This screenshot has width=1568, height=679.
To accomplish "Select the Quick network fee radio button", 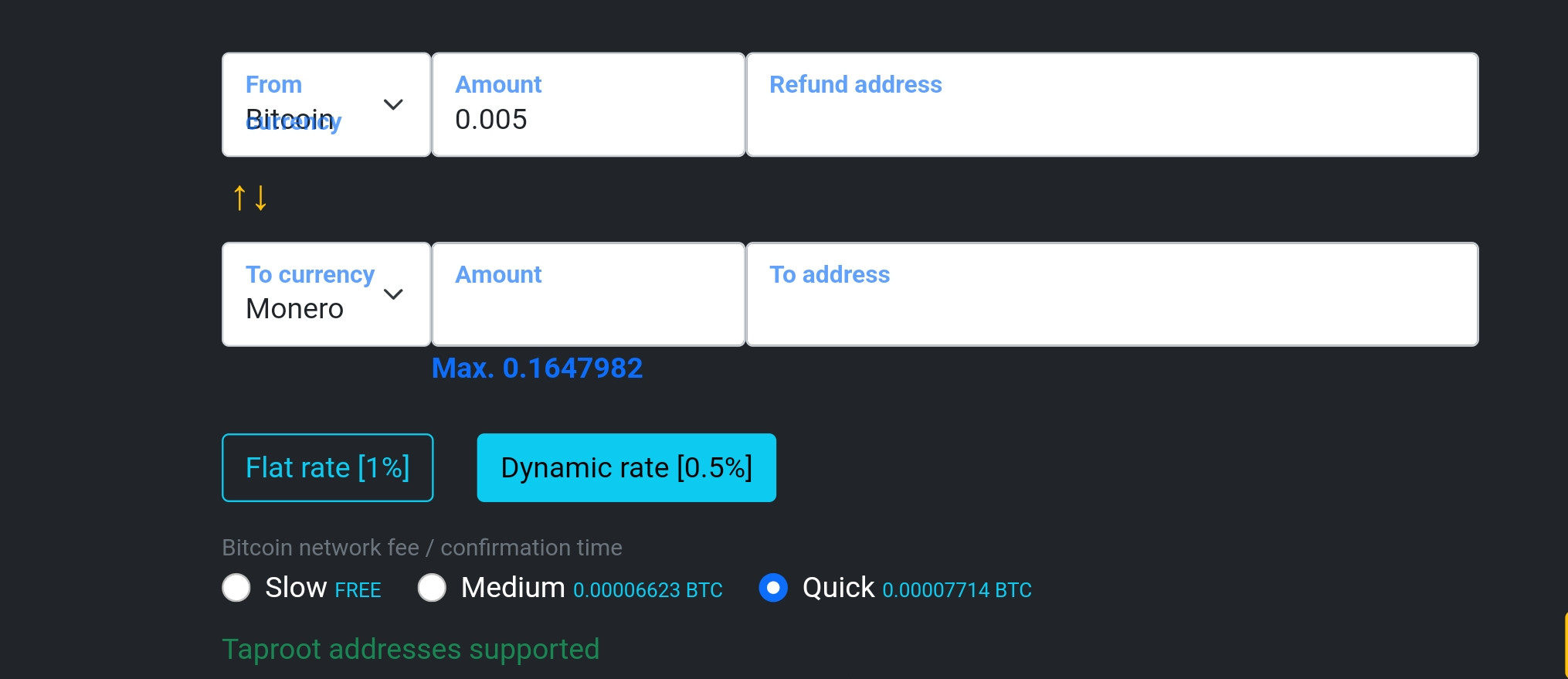I will (773, 588).
